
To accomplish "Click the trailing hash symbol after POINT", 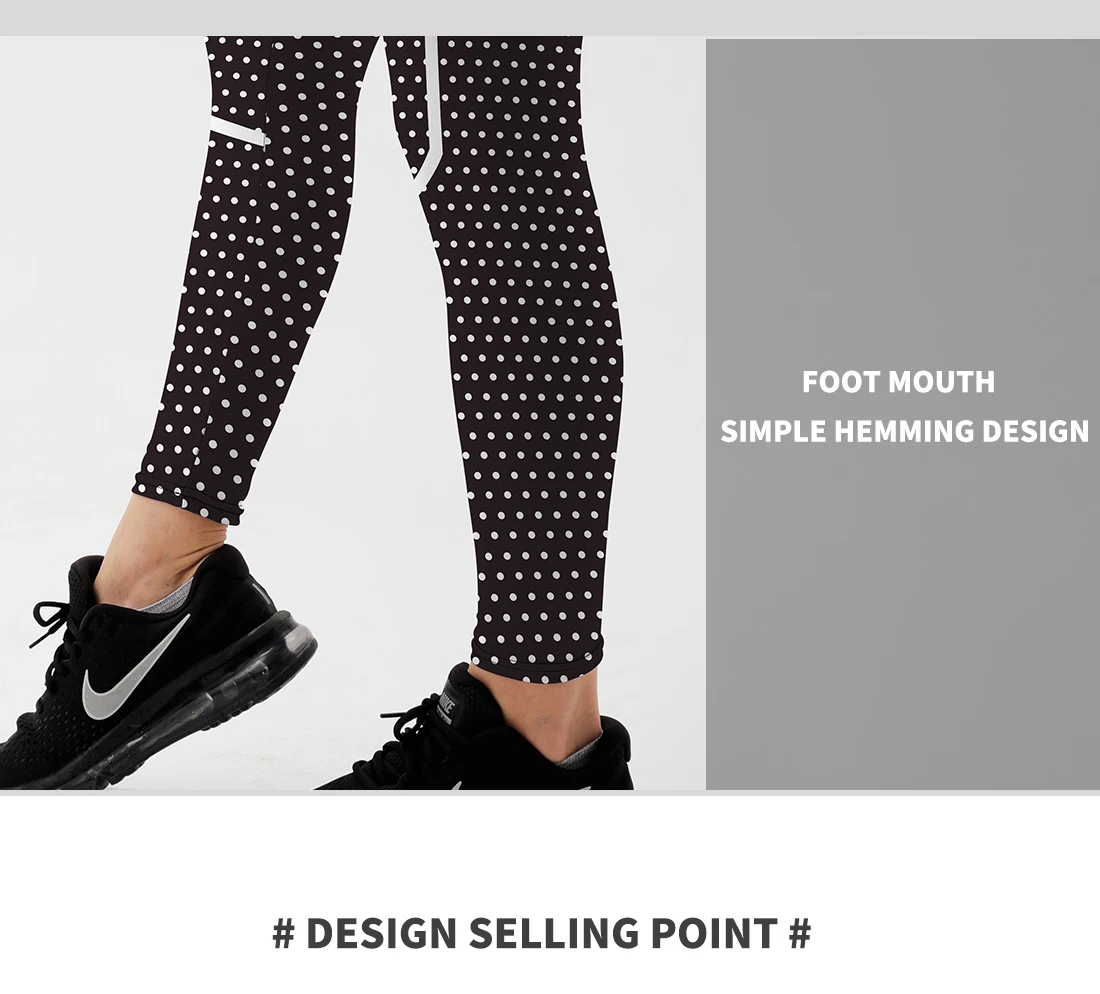I will [800, 934].
